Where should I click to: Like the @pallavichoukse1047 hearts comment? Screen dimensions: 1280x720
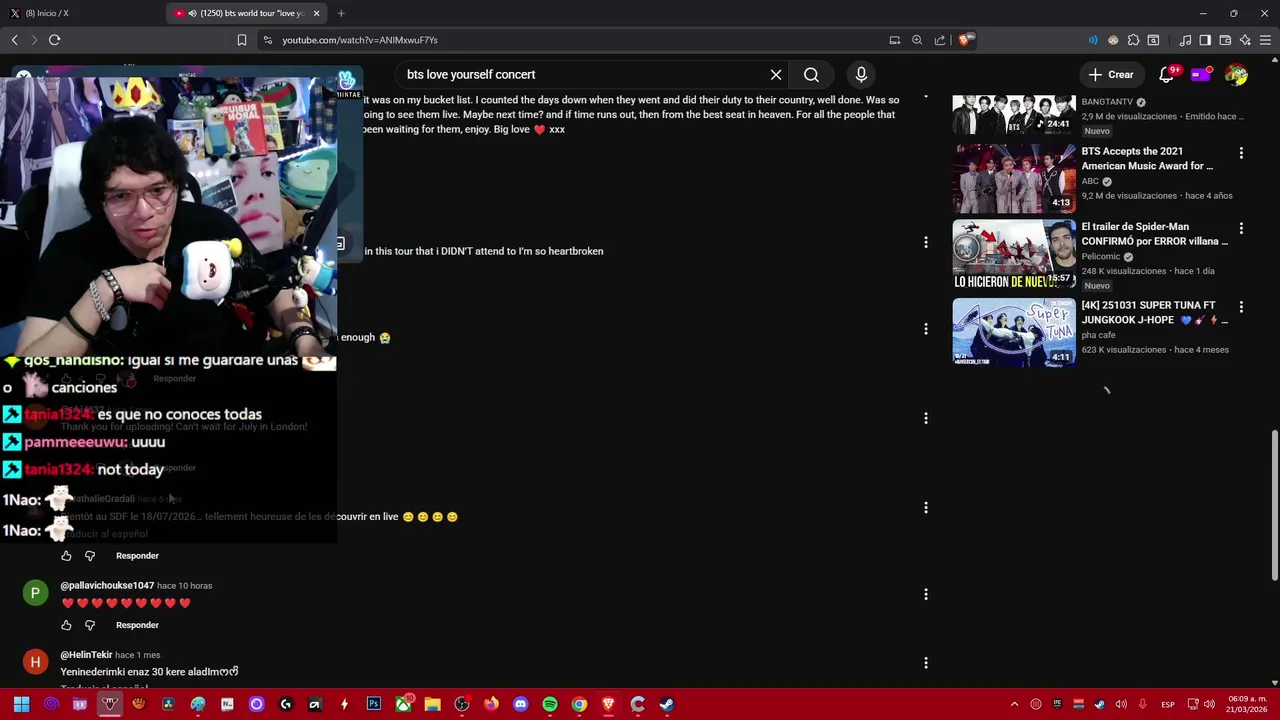tap(66, 625)
